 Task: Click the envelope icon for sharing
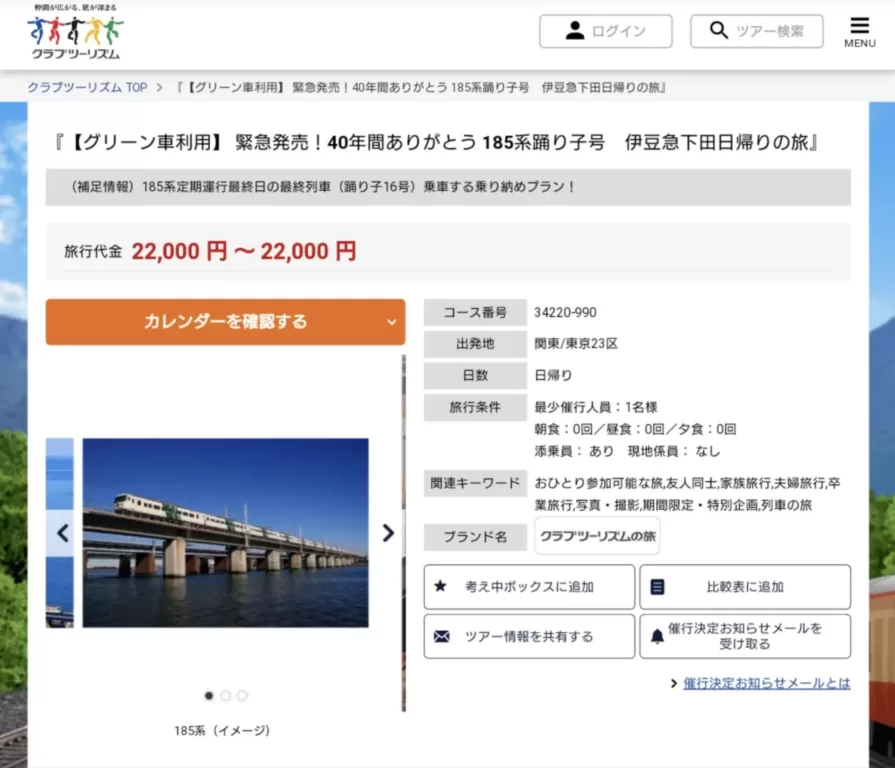click(x=441, y=636)
